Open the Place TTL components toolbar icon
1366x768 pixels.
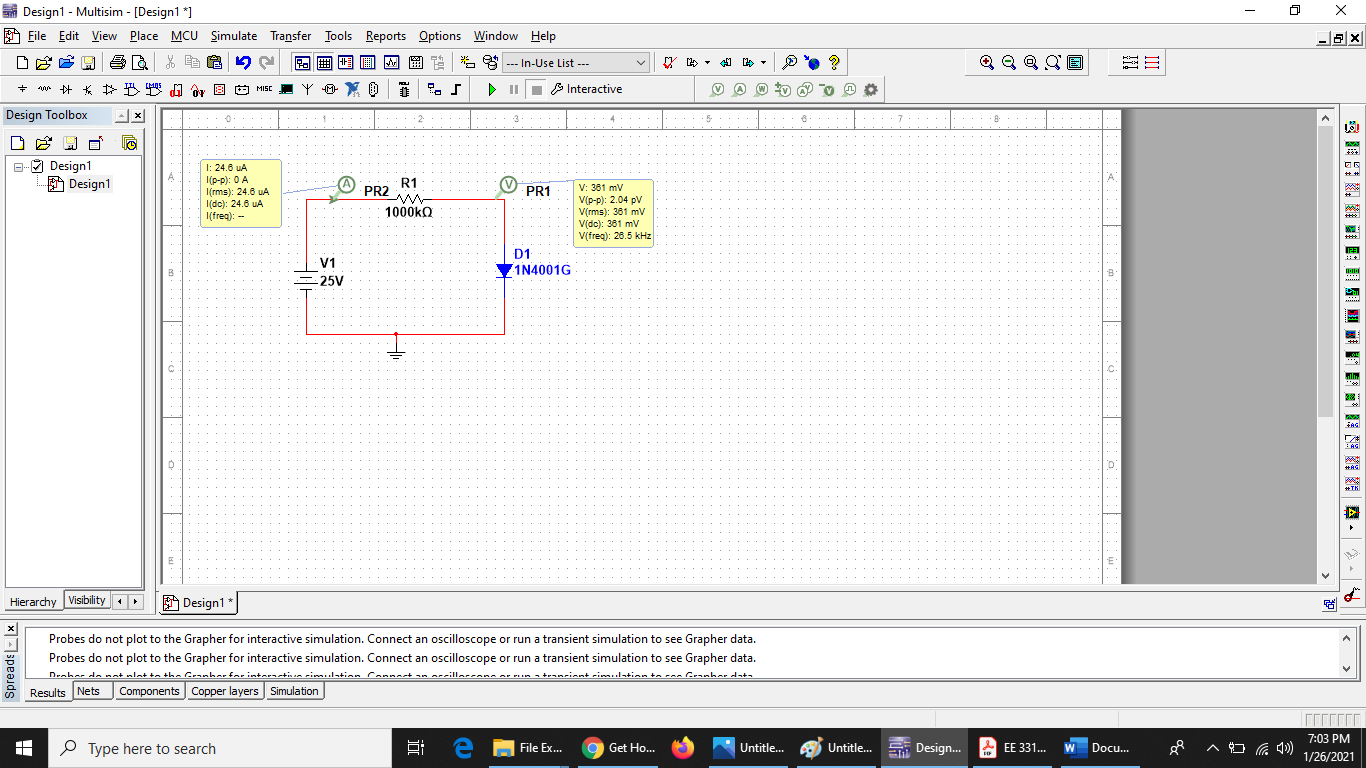click(x=130, y=89)
